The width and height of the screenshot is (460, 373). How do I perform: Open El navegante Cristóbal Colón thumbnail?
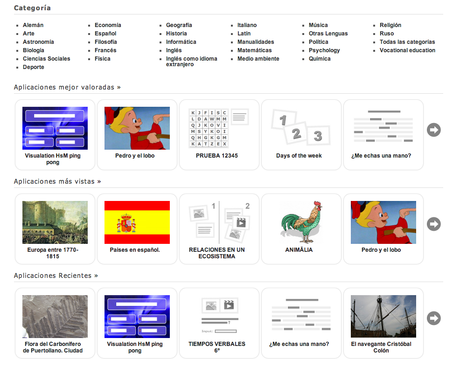(383, 316)
